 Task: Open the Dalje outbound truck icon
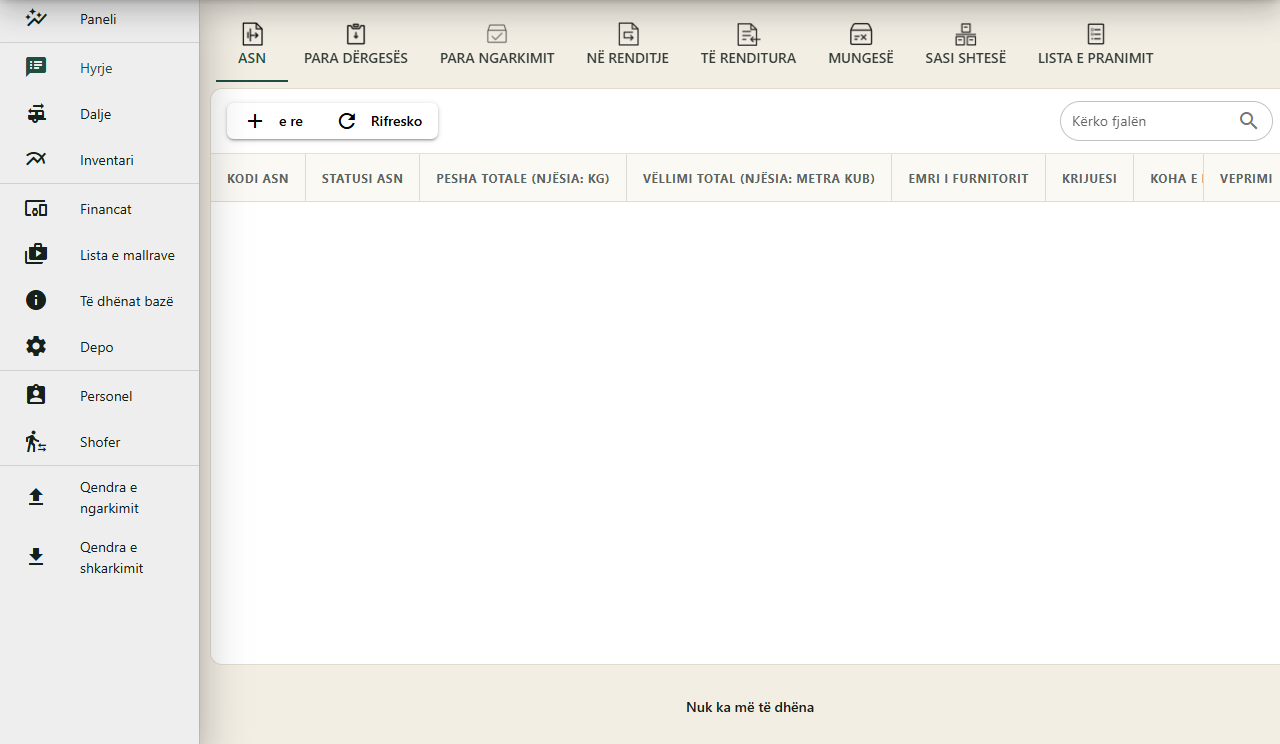click(x=36, y=114)
